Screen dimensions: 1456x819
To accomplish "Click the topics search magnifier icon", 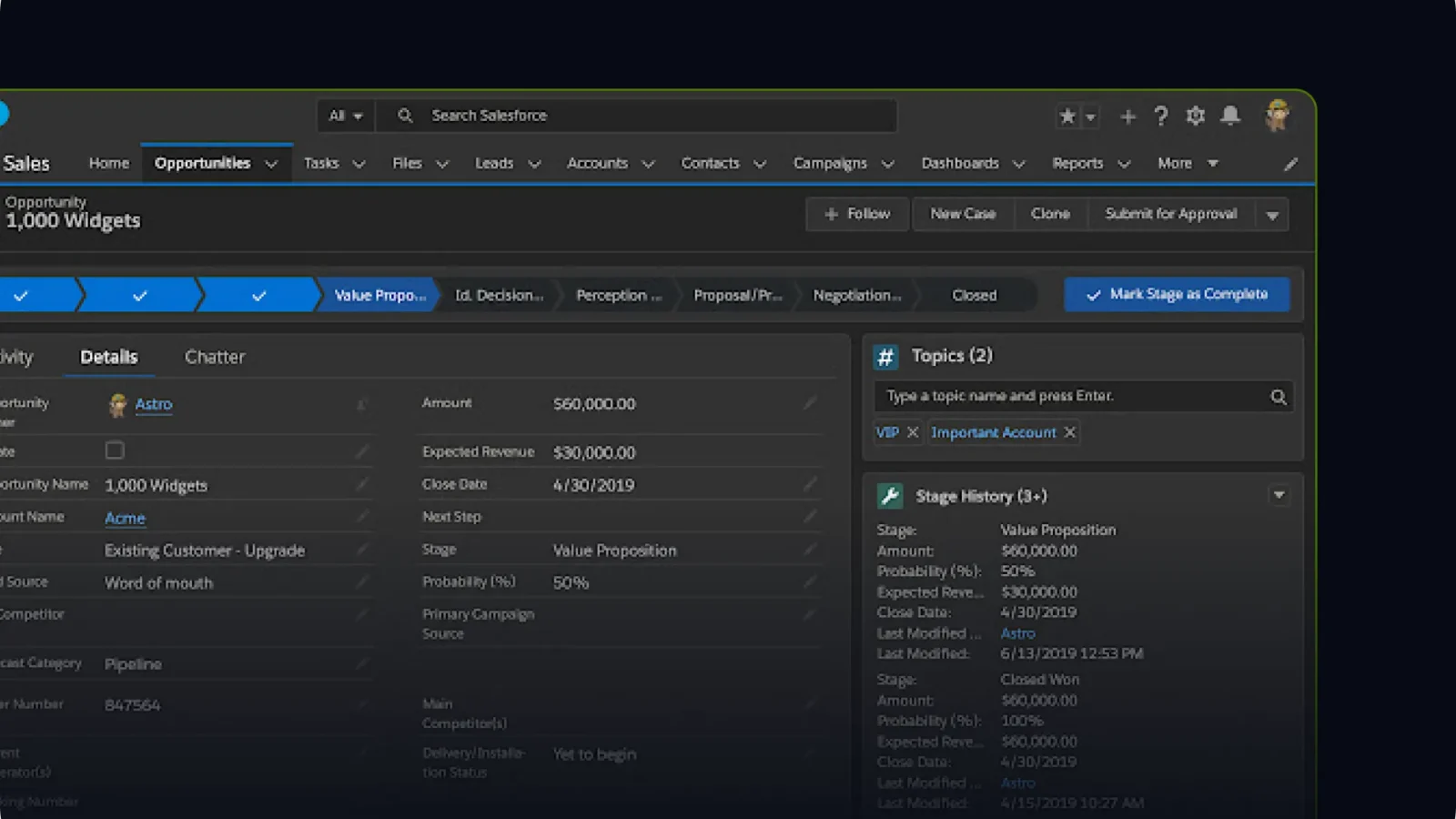I will coord(1279,397).
